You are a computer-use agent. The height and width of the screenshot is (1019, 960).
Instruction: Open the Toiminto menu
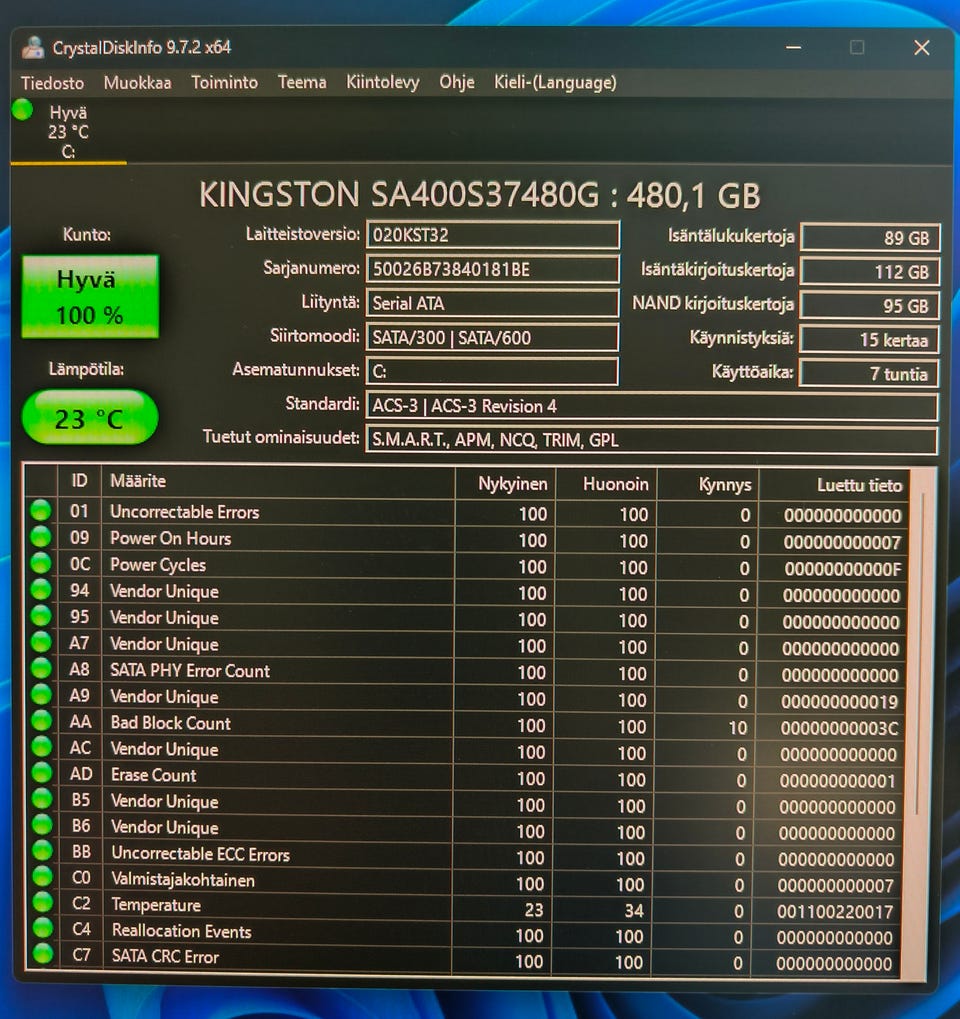click(224, 83)
